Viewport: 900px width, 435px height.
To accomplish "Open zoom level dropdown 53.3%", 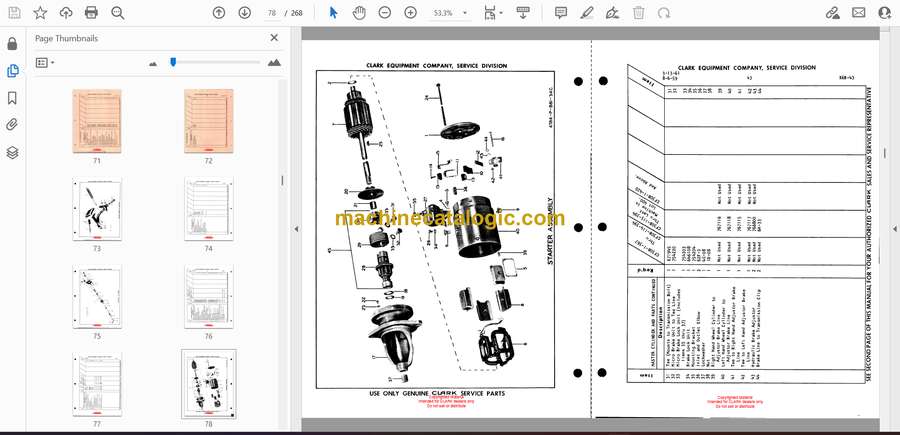I will point(450,13).
